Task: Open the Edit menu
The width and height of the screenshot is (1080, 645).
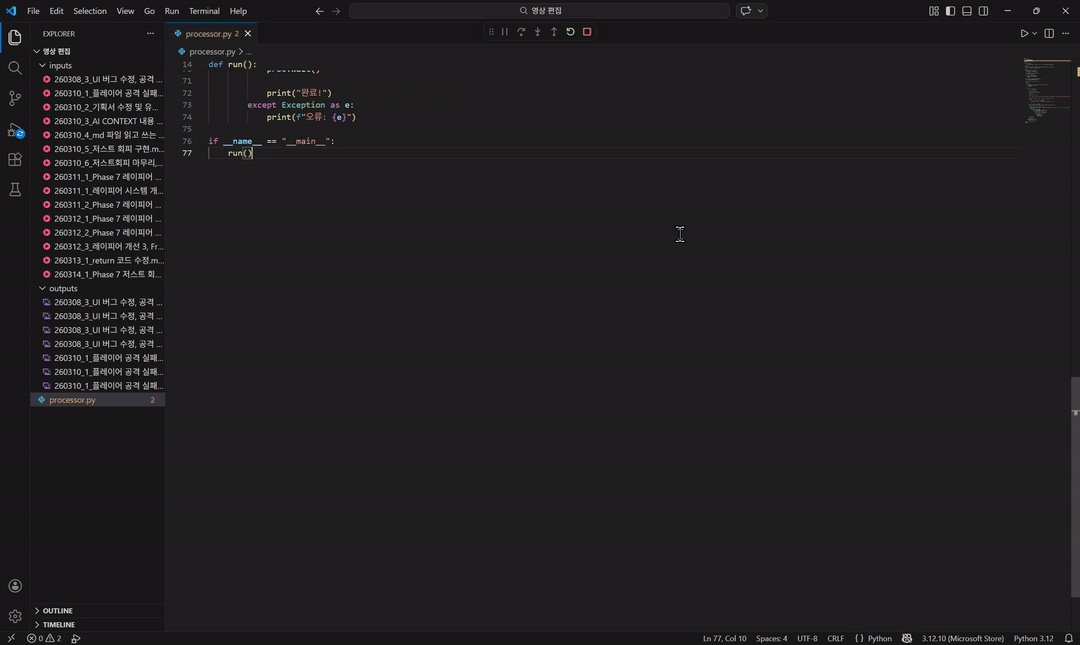Action: [x=56, y=11]
